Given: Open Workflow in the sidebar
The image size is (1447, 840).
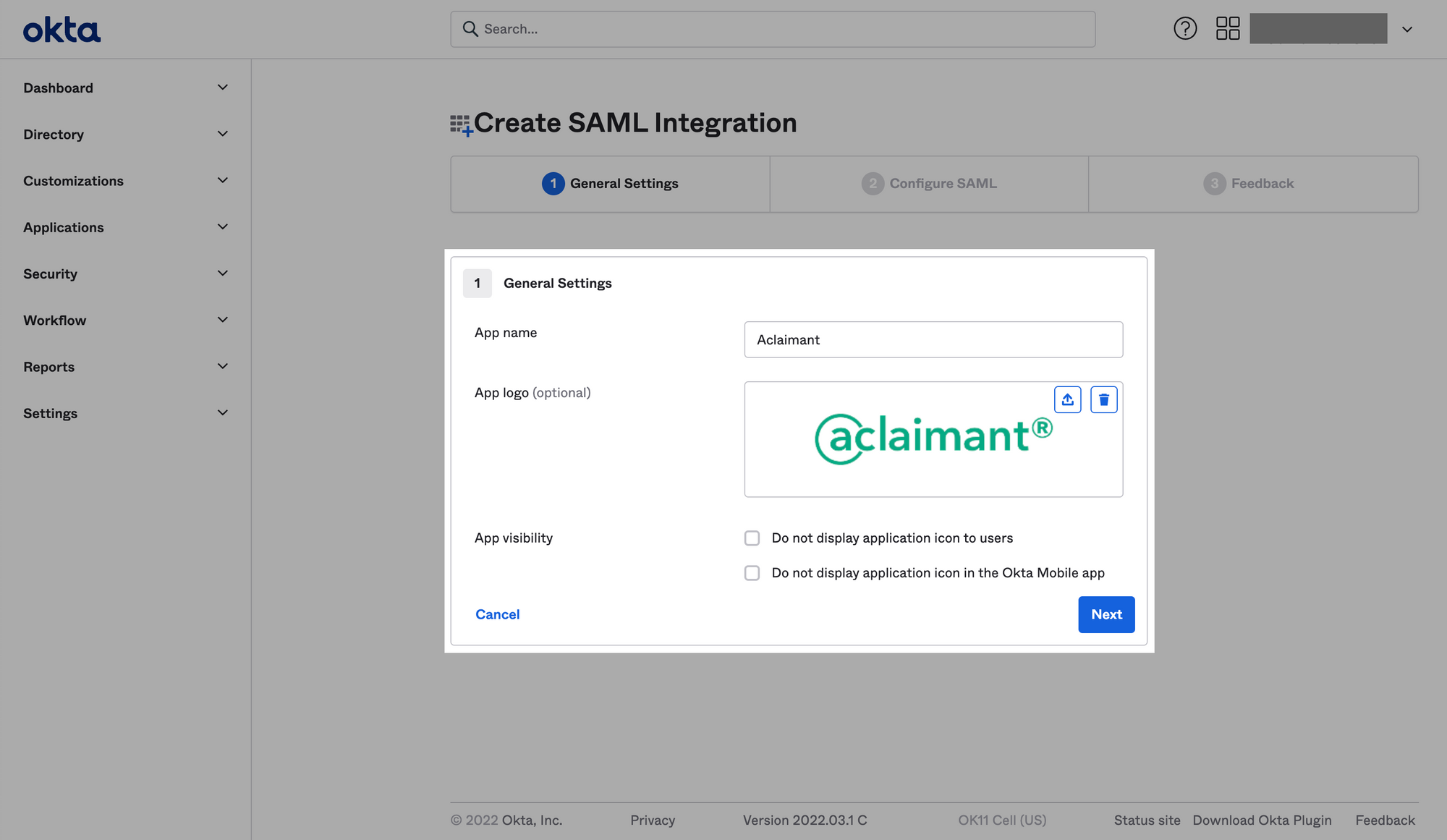Looking at the screenshot, I should (x=54, y=321).
